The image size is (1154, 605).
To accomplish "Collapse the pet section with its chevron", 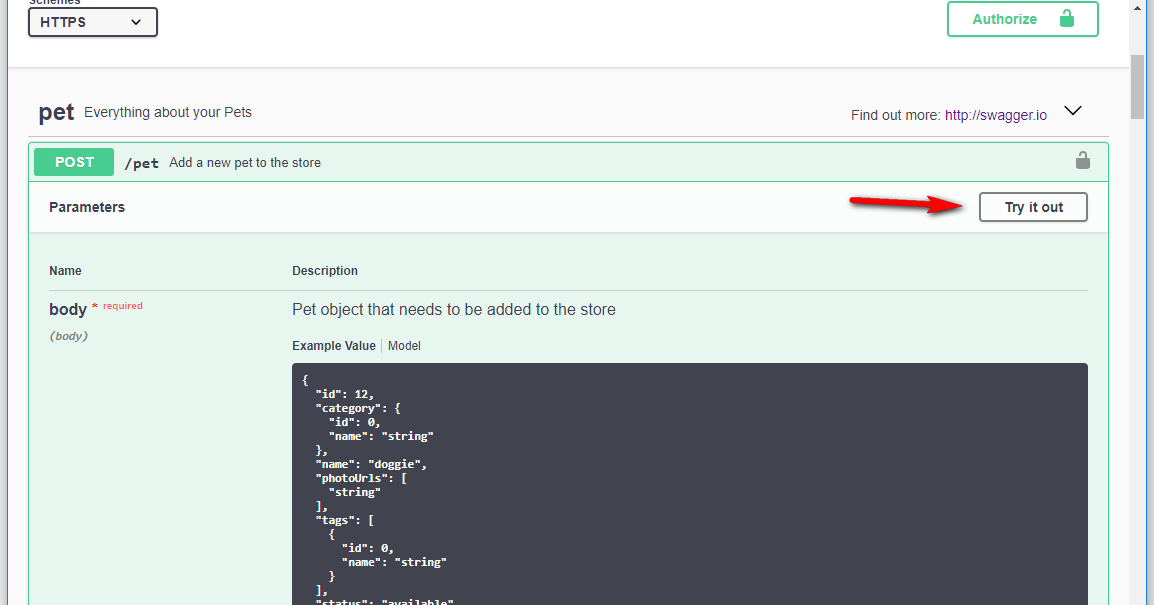I will tap(1072, 110).
